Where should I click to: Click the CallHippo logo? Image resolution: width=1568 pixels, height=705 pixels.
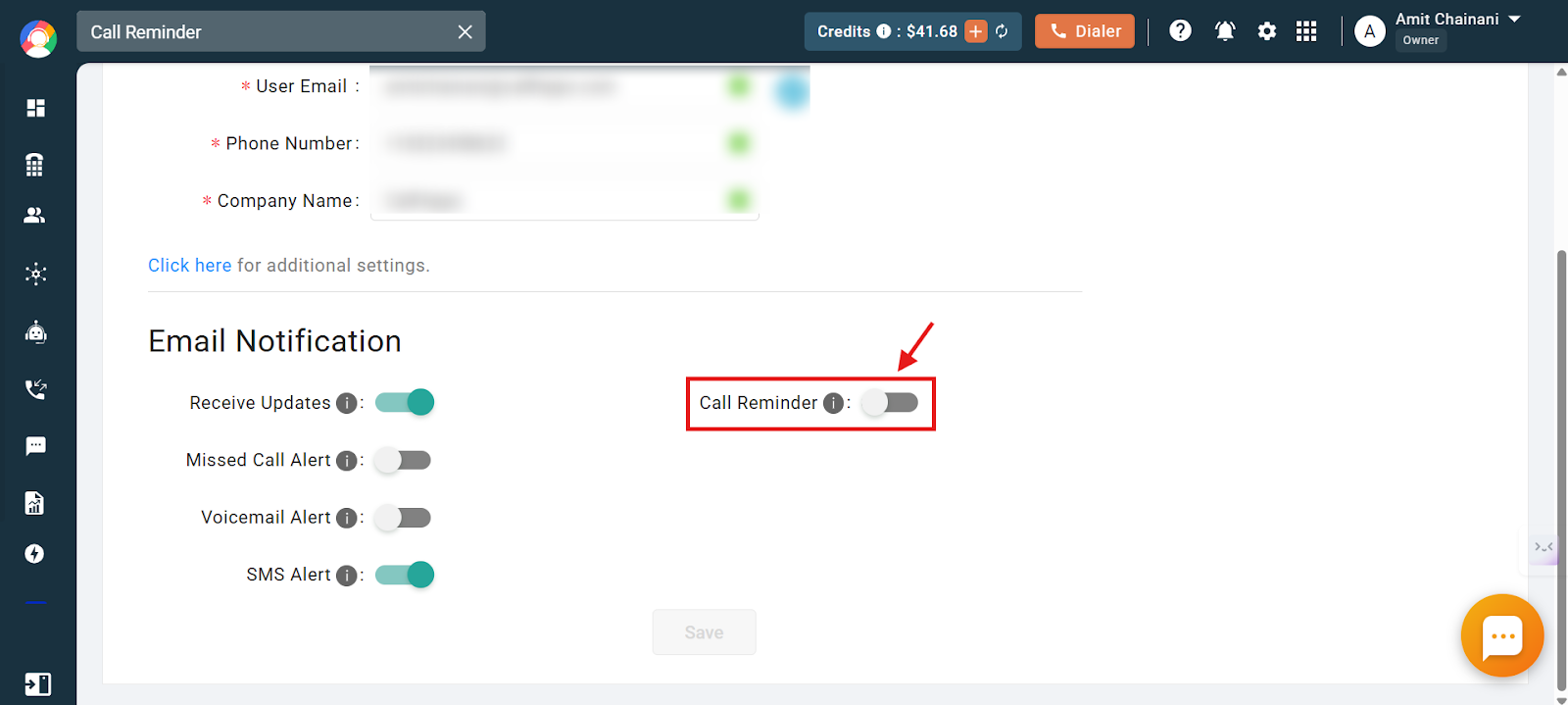click(38, 38)
